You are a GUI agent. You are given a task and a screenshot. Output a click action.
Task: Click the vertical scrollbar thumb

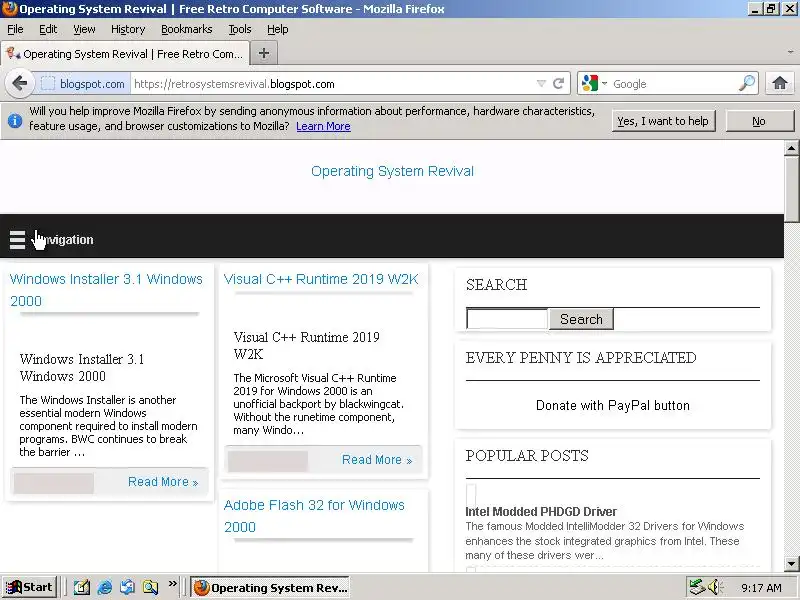791,189
